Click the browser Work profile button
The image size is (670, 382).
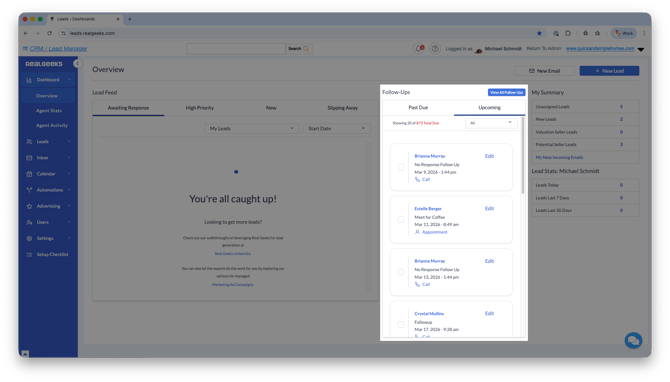(x=624, y=33)
